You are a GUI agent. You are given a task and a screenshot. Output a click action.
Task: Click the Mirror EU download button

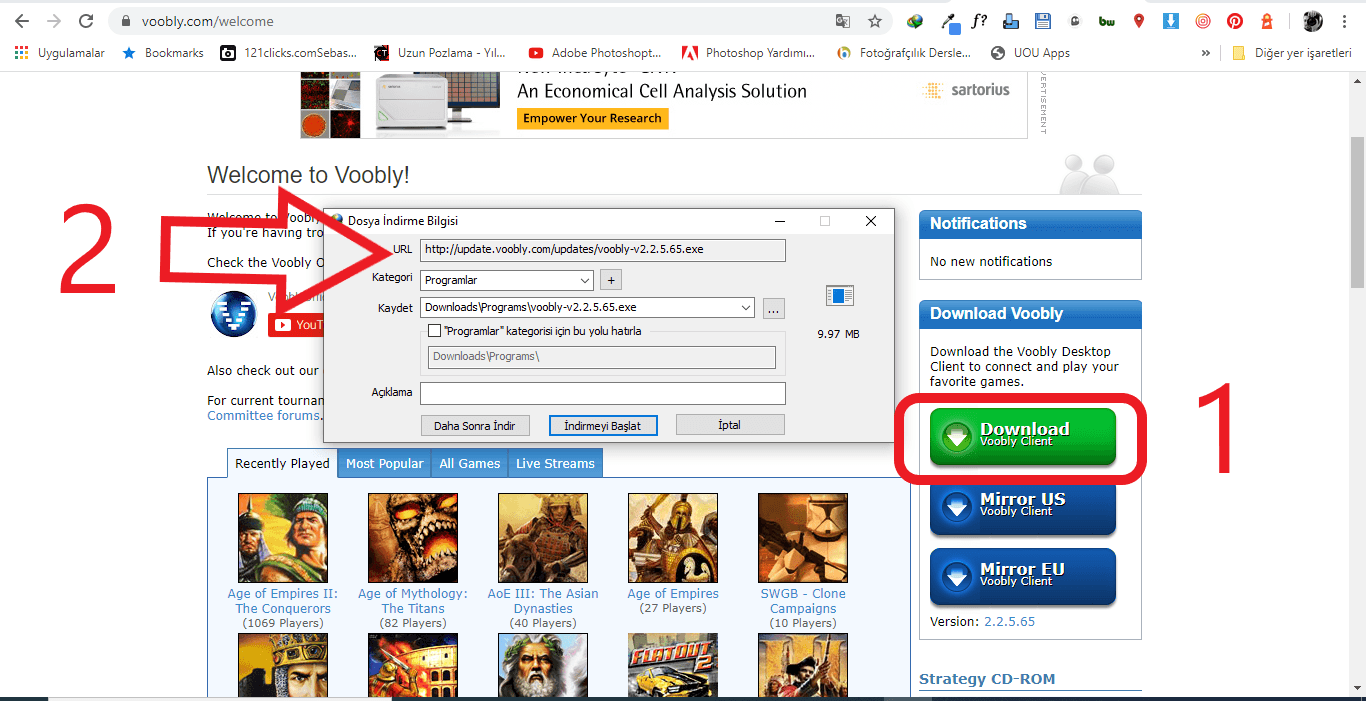(1022, 576)
